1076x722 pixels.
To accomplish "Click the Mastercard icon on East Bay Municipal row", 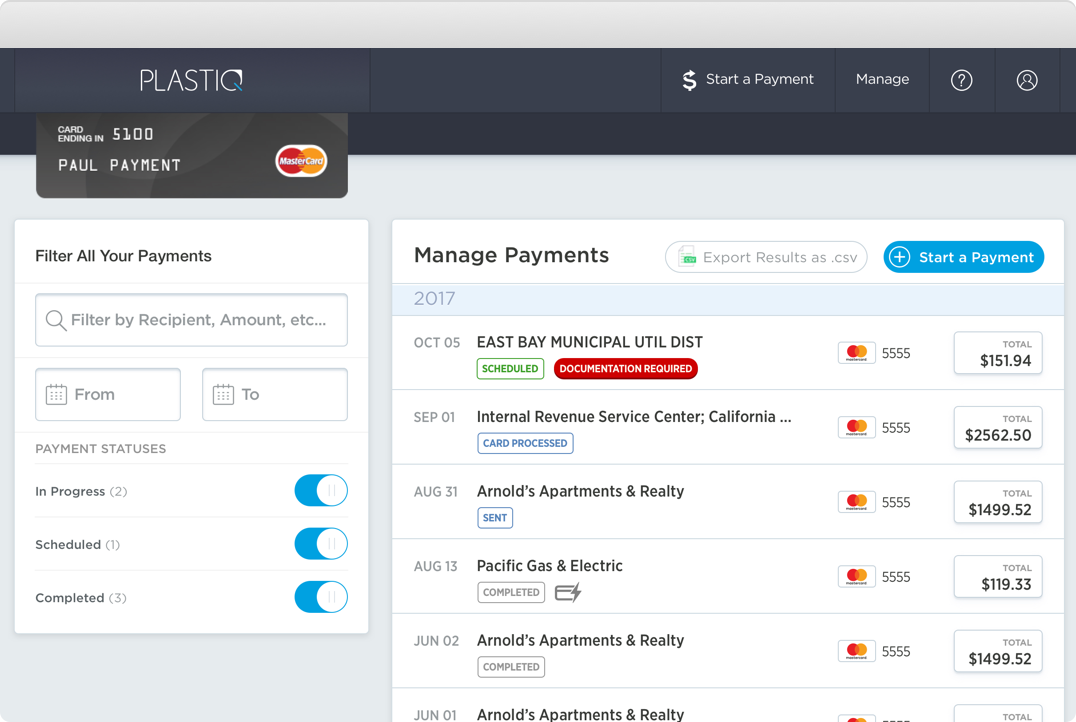I will coord(856,353).
